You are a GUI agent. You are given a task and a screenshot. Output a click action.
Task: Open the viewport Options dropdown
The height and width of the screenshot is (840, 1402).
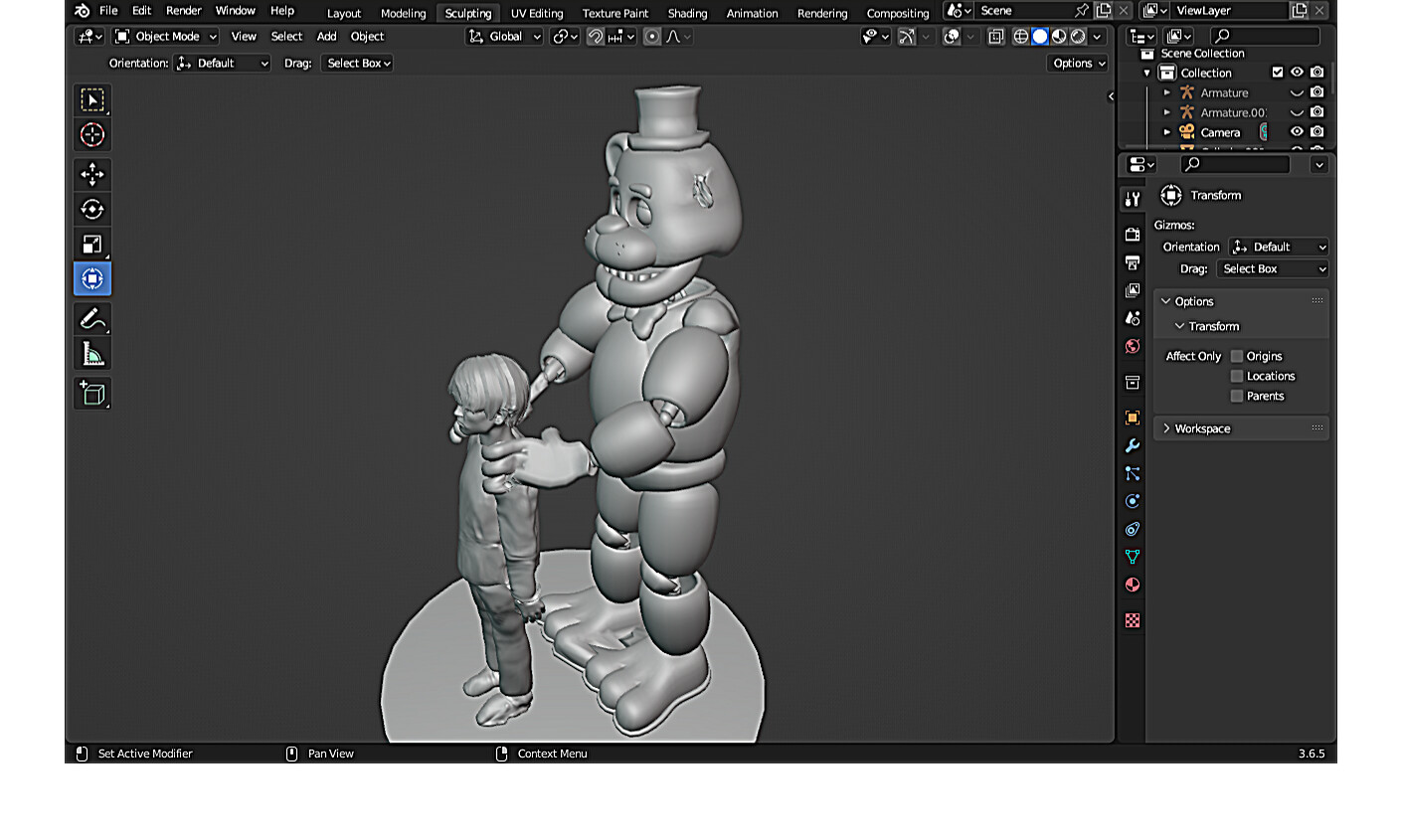[1079, 64]
